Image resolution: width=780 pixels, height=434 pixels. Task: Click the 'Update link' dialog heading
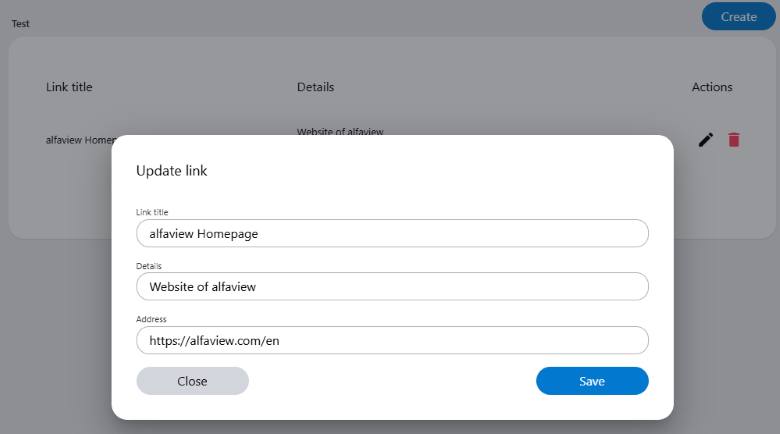[172, 171]
